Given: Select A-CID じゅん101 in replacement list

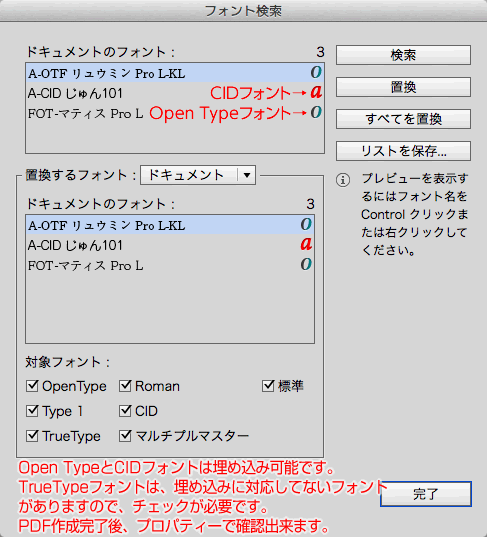Looking at the screenshot, I should [x=170, y=245].
